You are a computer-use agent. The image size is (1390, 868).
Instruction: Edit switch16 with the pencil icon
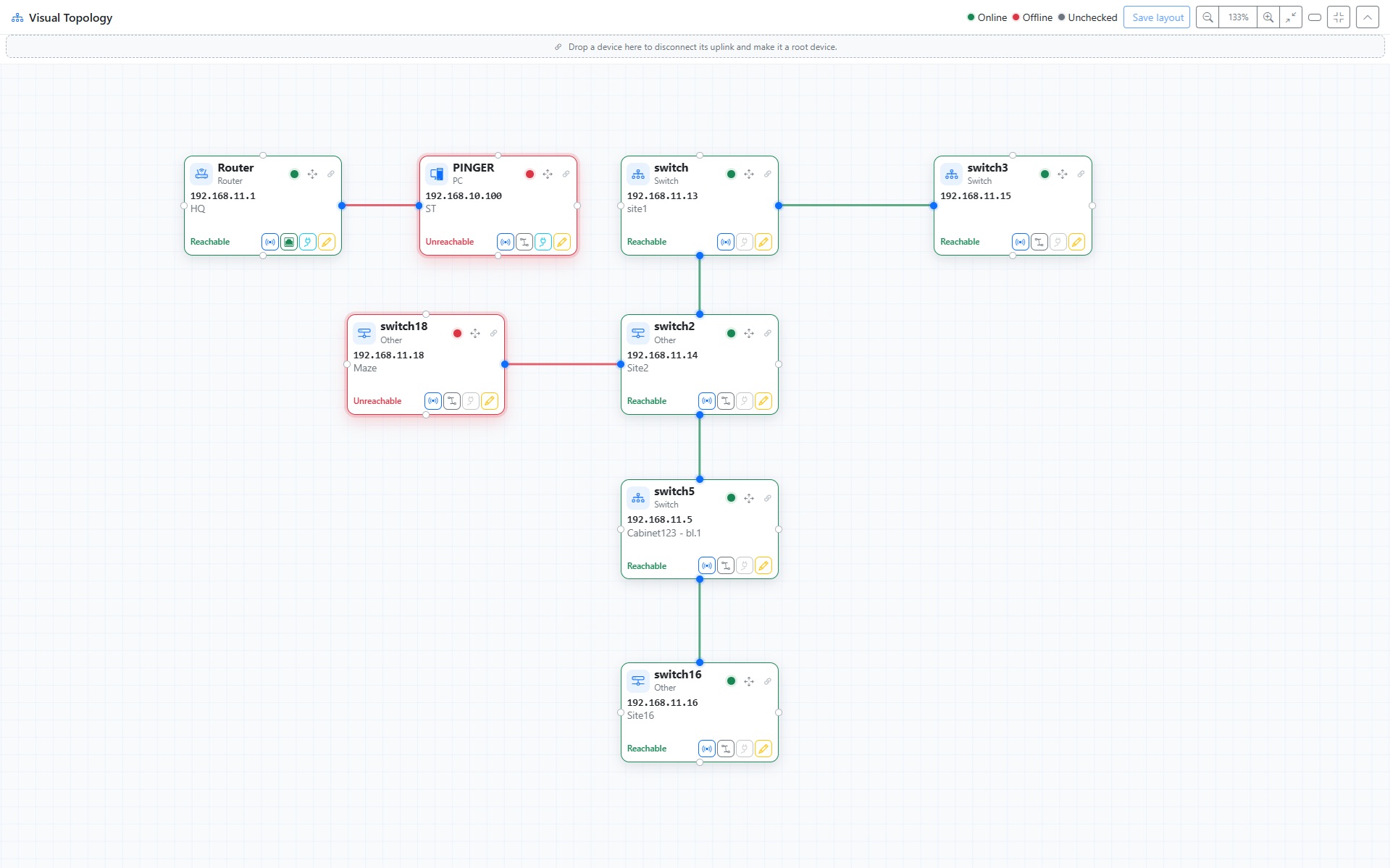click(763, 749)
